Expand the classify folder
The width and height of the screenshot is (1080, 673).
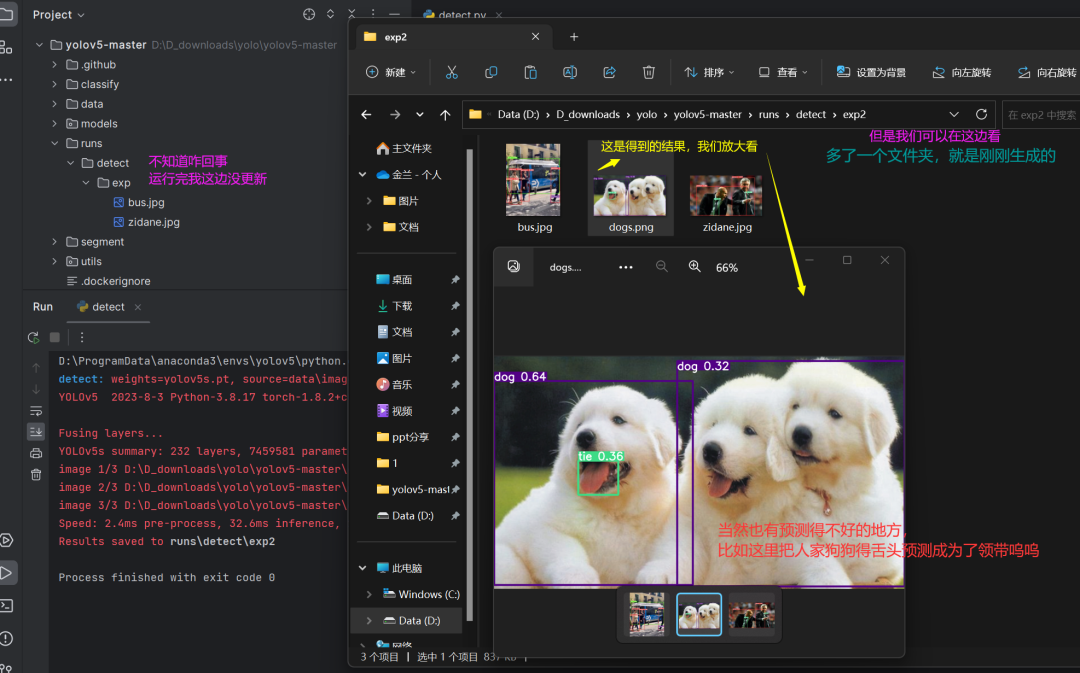pyautogui.click(x=54, y=84)
